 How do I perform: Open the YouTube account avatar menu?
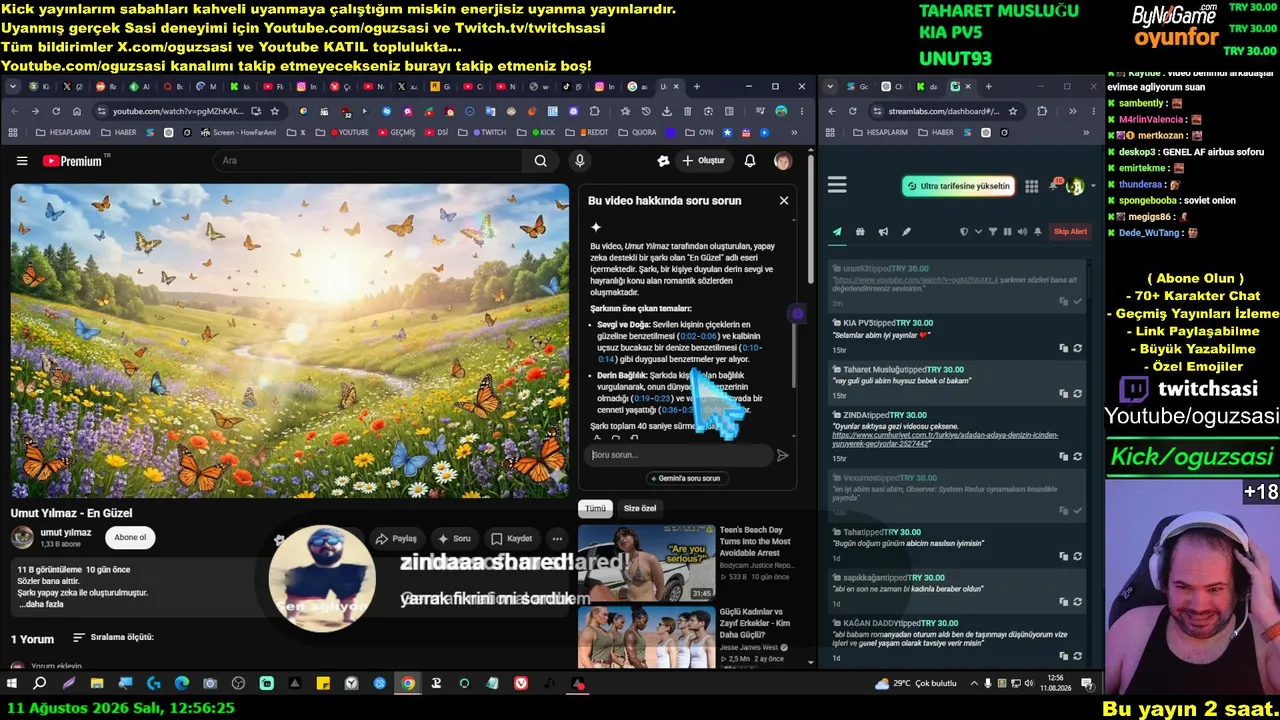pos(783,161)
